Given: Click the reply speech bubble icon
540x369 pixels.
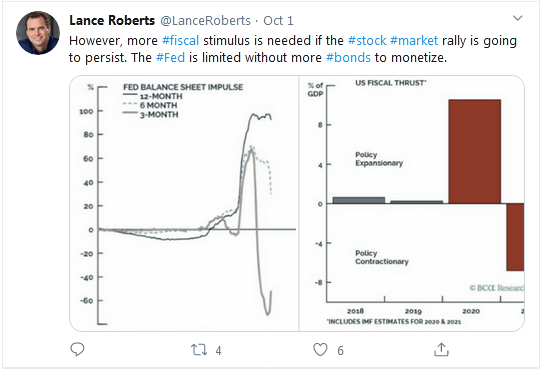Looking at the screenshot, I should [x=77, y=349].
